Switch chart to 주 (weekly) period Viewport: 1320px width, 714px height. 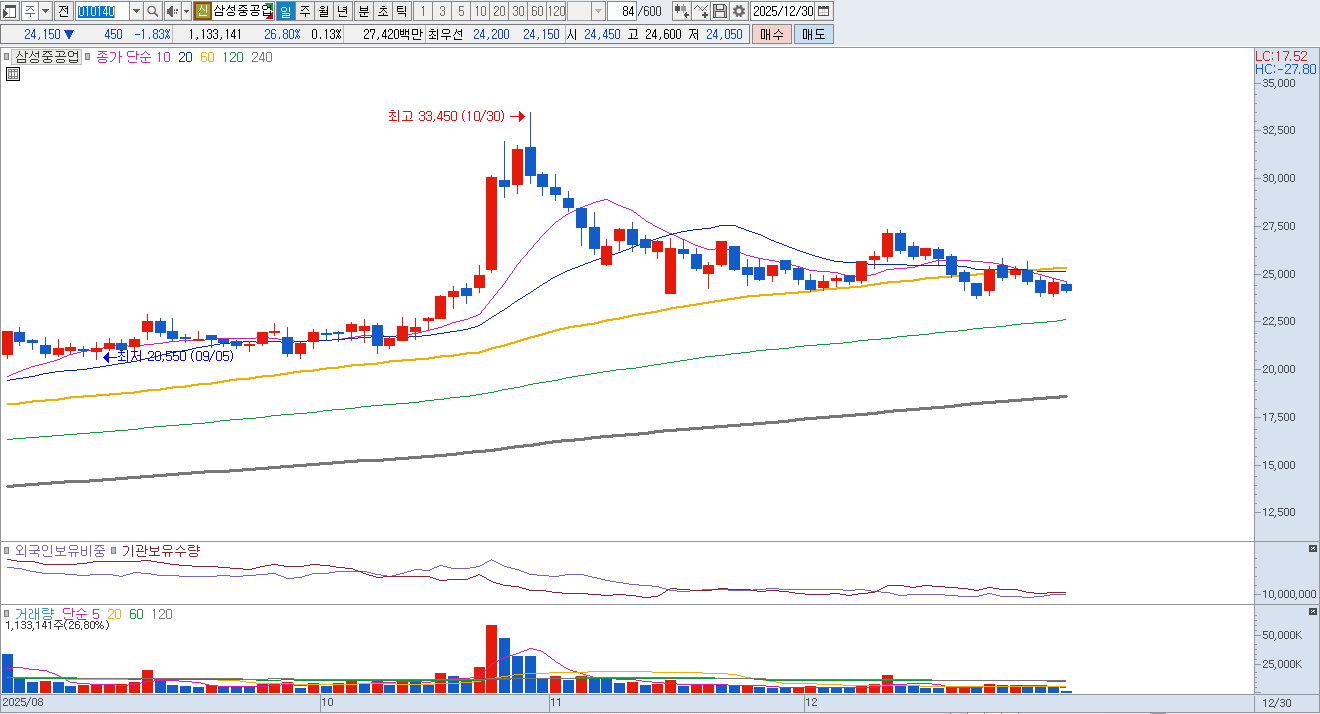coord(305,11)
